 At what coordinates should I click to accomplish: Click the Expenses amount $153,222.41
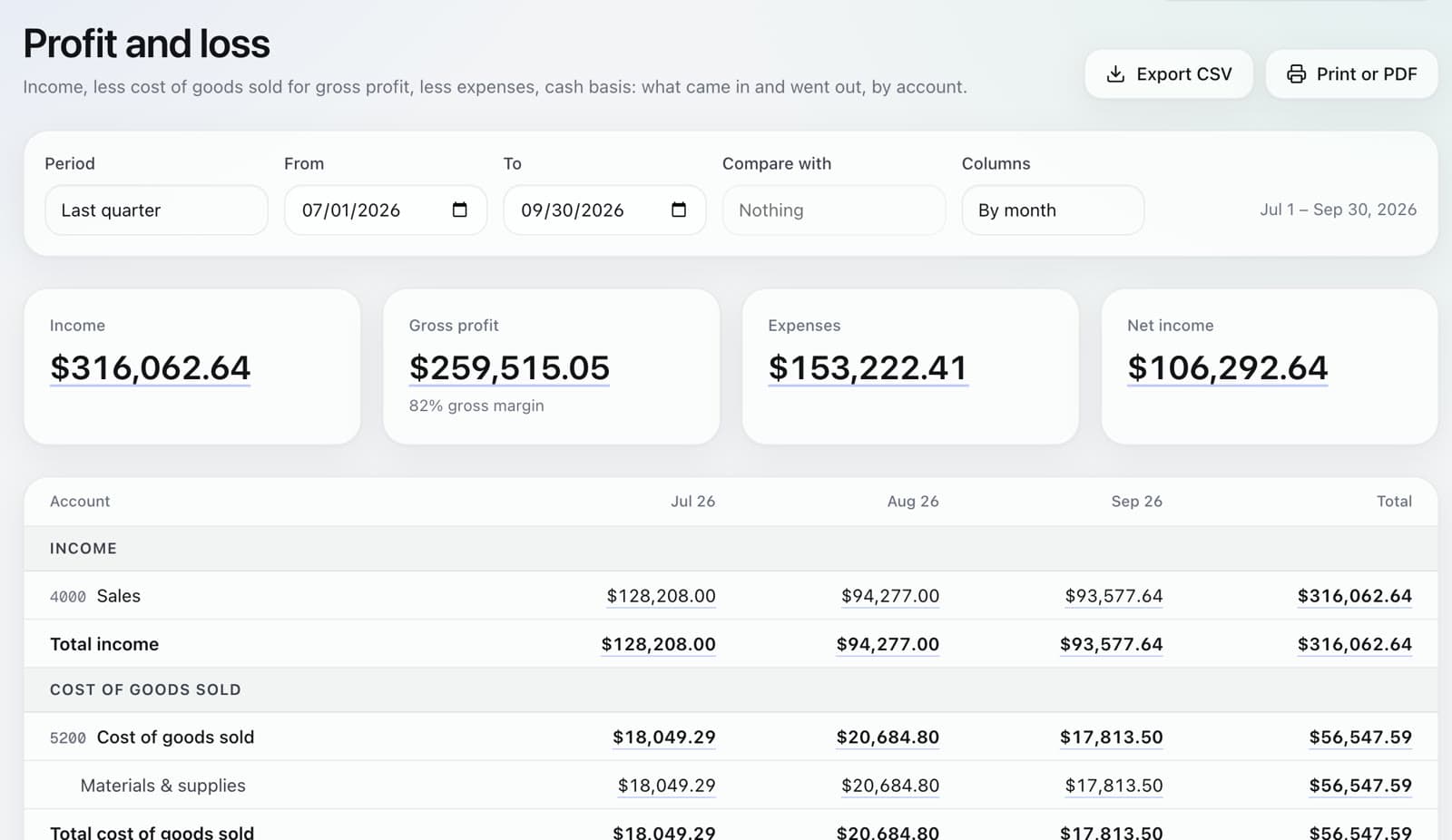click(868, 367)
